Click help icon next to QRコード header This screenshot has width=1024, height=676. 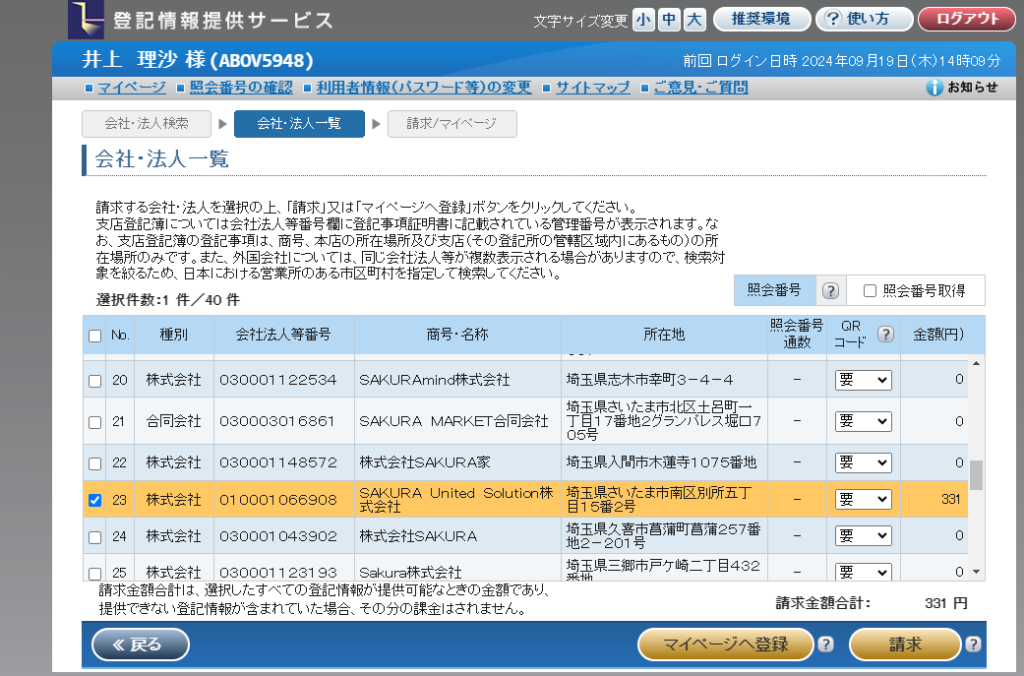pos(884,335)
